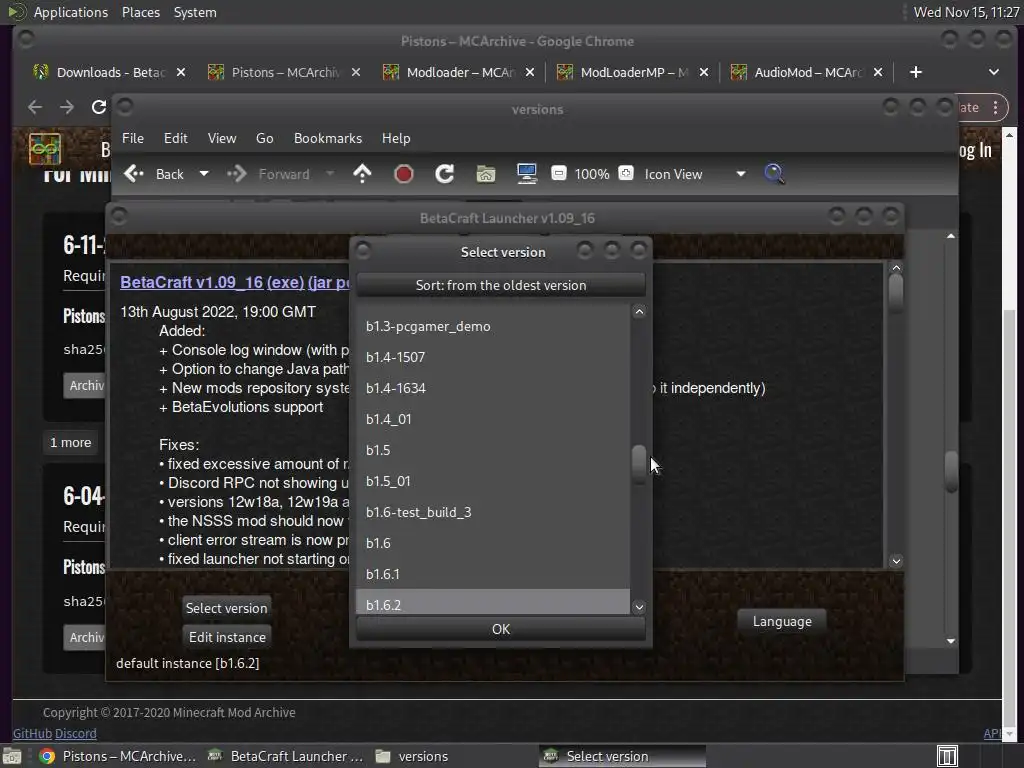Switch to BetaCraft Launcher taskbar entry
Viewport: 1024px width, 768px height.
285,756
